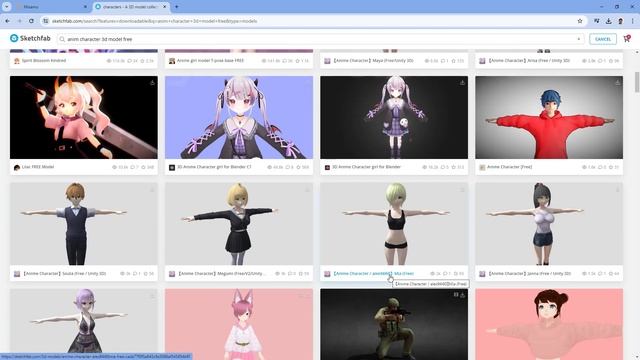
Task: Open the purple-haired elf girl thumbnail
Action: 84,324
